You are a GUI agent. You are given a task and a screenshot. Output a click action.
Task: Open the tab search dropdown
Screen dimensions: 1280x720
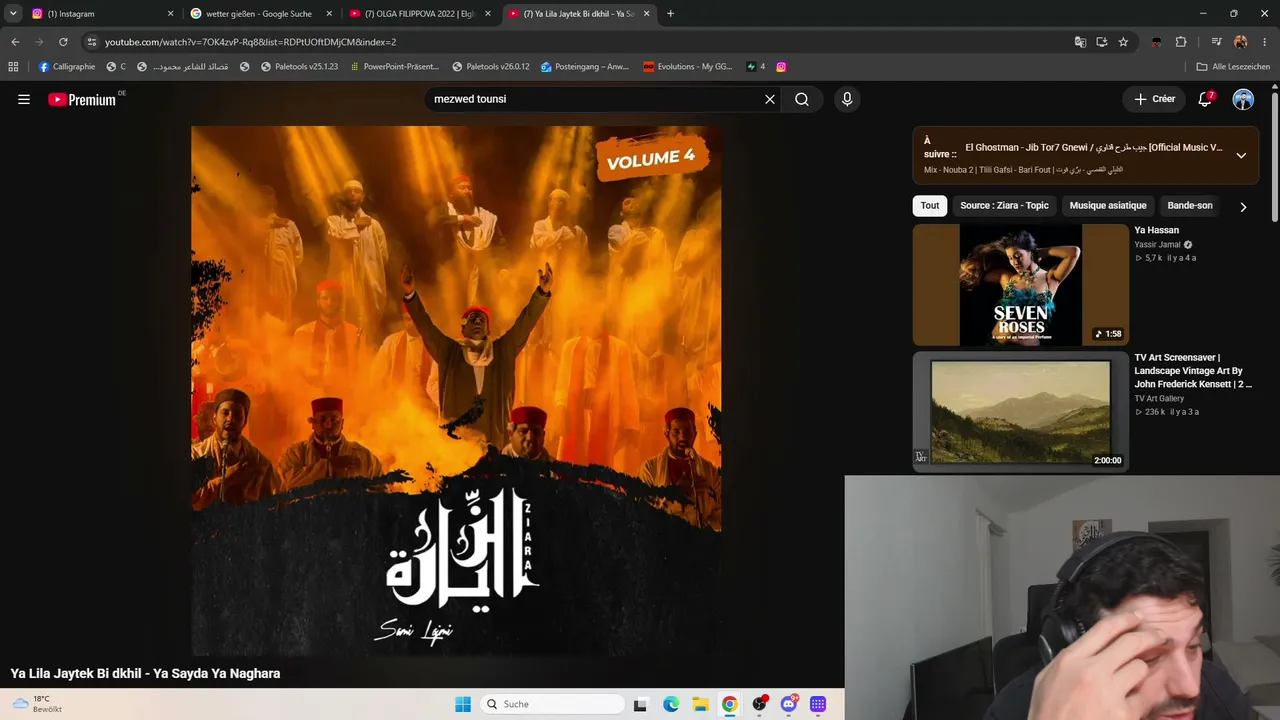(x=13, y=14)
